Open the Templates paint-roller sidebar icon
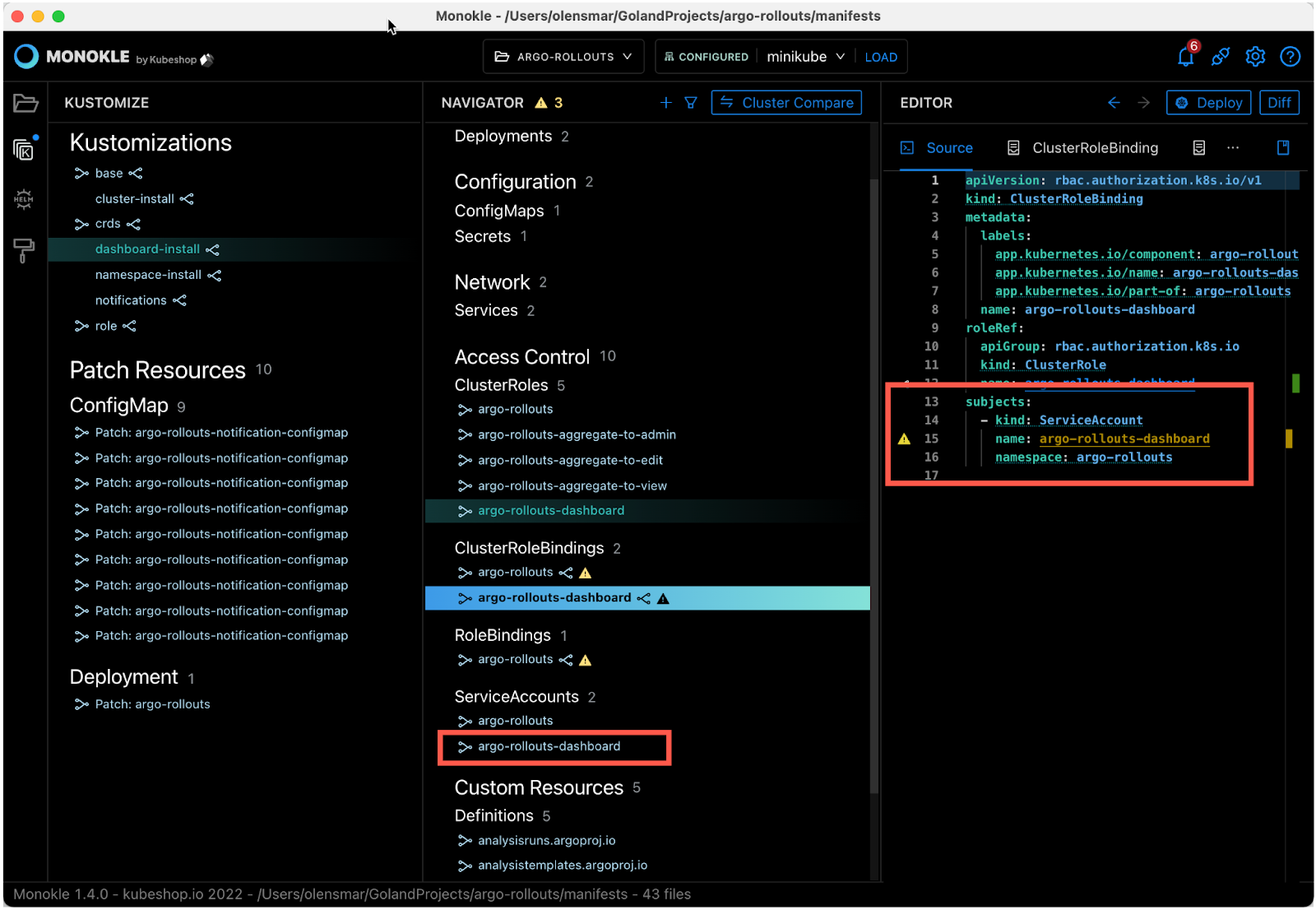 pos(24,250)
